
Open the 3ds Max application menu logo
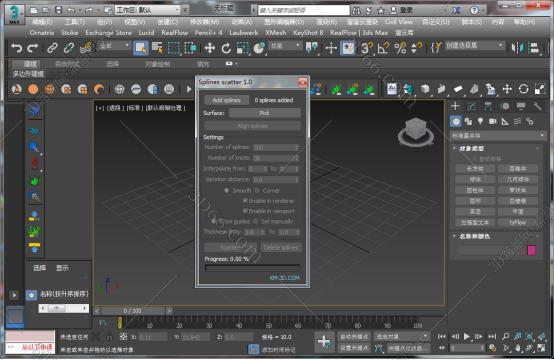14,14
